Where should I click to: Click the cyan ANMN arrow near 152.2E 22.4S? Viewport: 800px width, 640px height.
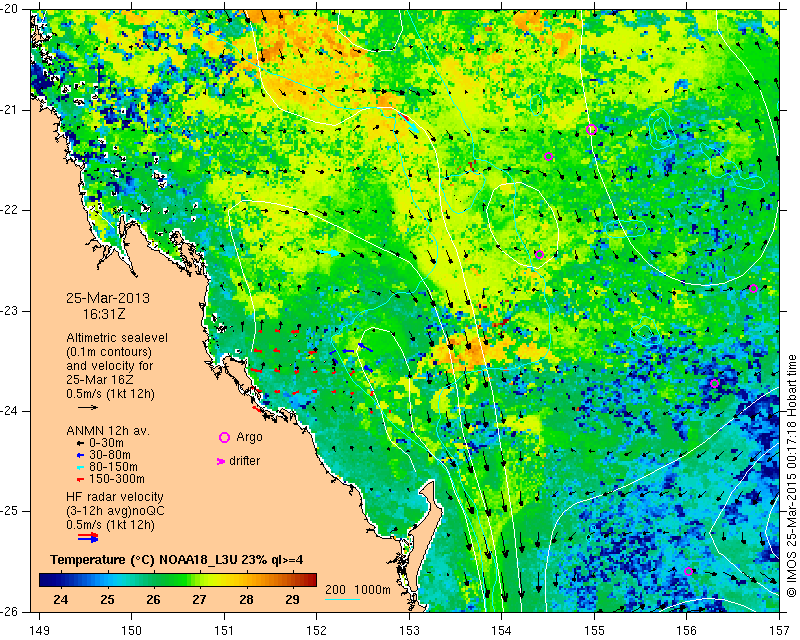[329, 253]
